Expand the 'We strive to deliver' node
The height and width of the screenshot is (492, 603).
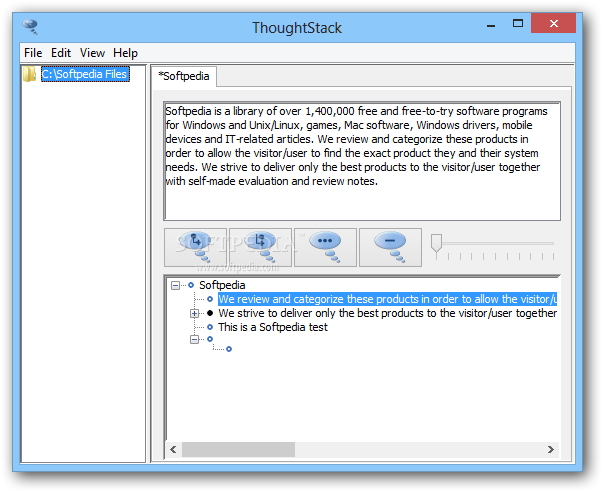pyautogui.click(x=195, y=314)
